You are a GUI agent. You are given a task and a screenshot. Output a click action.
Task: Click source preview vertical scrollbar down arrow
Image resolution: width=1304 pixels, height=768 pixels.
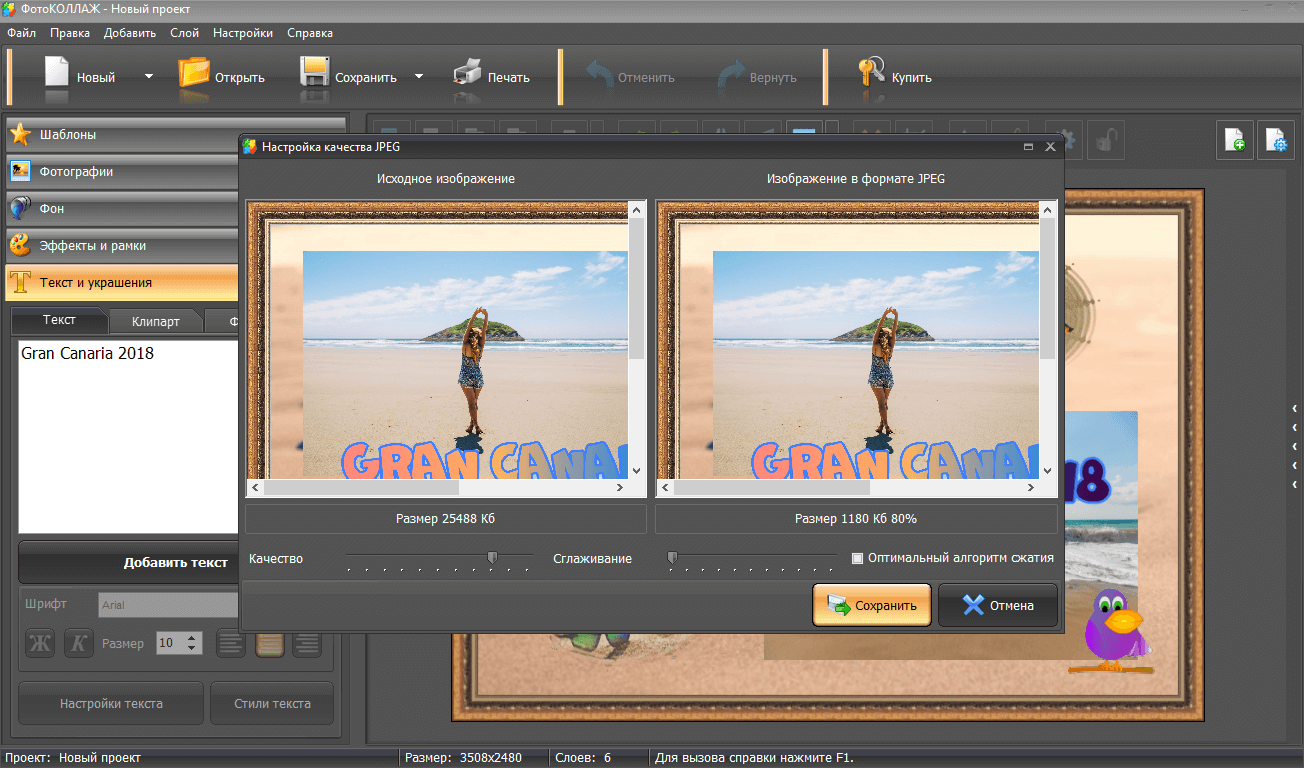point(637,470)
